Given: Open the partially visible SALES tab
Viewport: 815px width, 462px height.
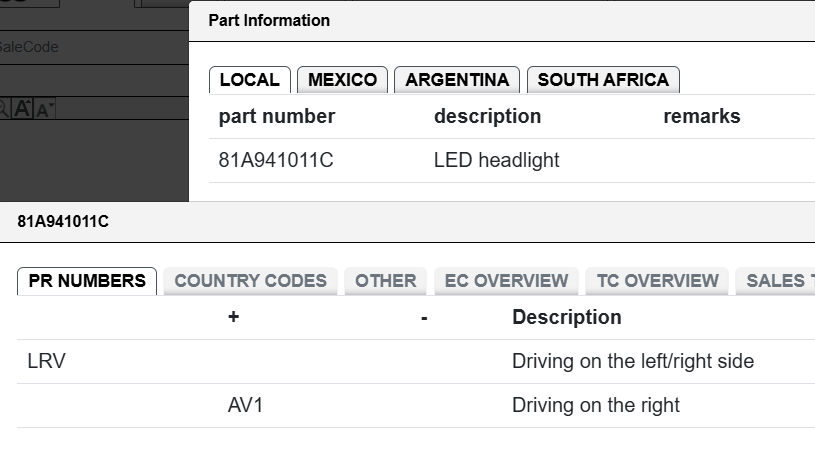Looking at the screenshot, I should (775, 281).
